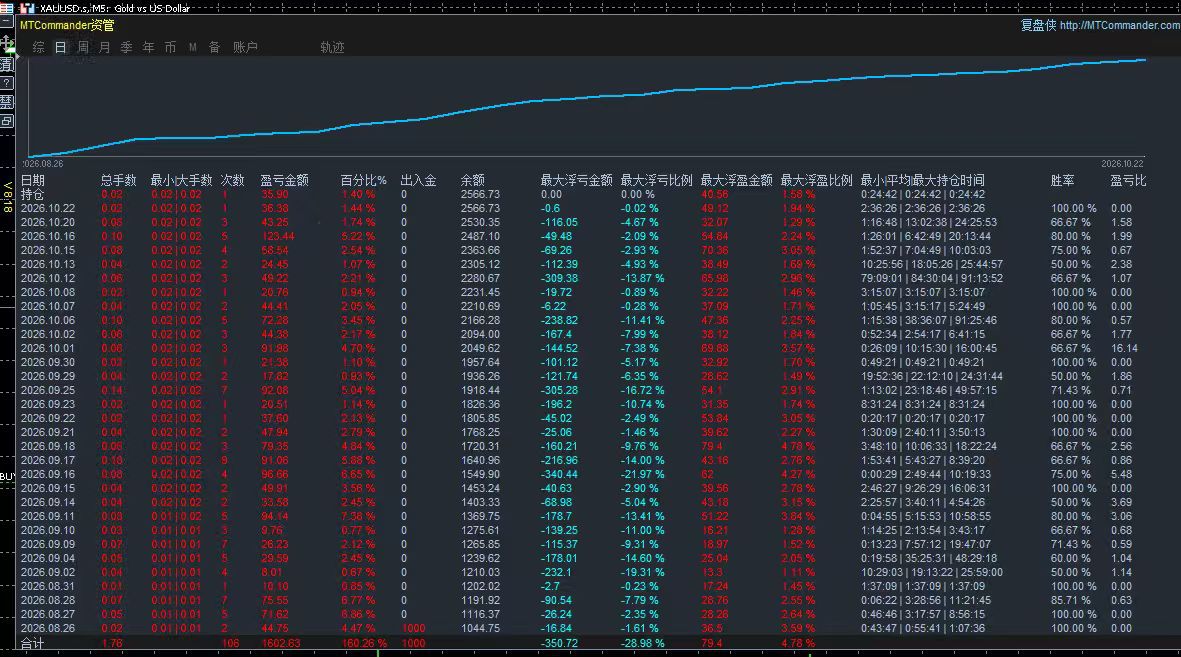The height and width of the screenshot is (657, 1181).
Task: Switch to the 轨迹 track tab
Action: click(332, 47)
